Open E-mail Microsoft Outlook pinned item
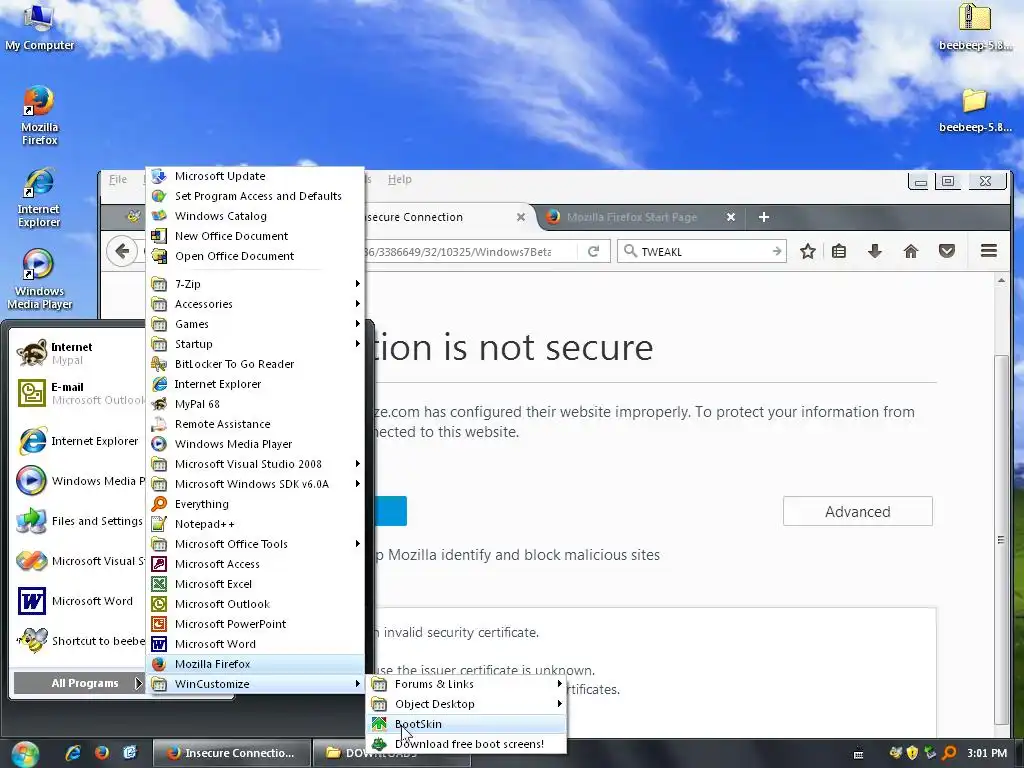This screenshot has height=768, width=1024. coord(78,393)
